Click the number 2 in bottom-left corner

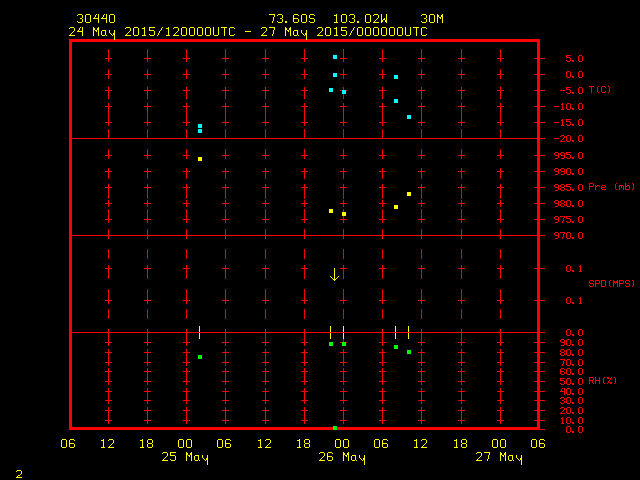(18, 472)
